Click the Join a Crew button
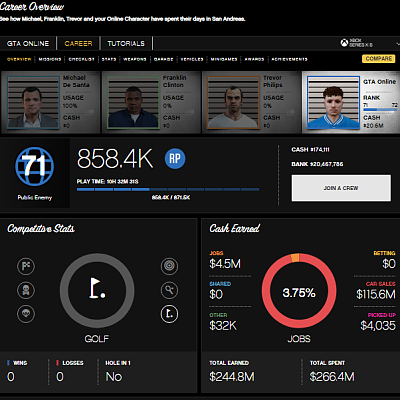The height and width of the screenshot is (400, 400). tap(341, 188)
